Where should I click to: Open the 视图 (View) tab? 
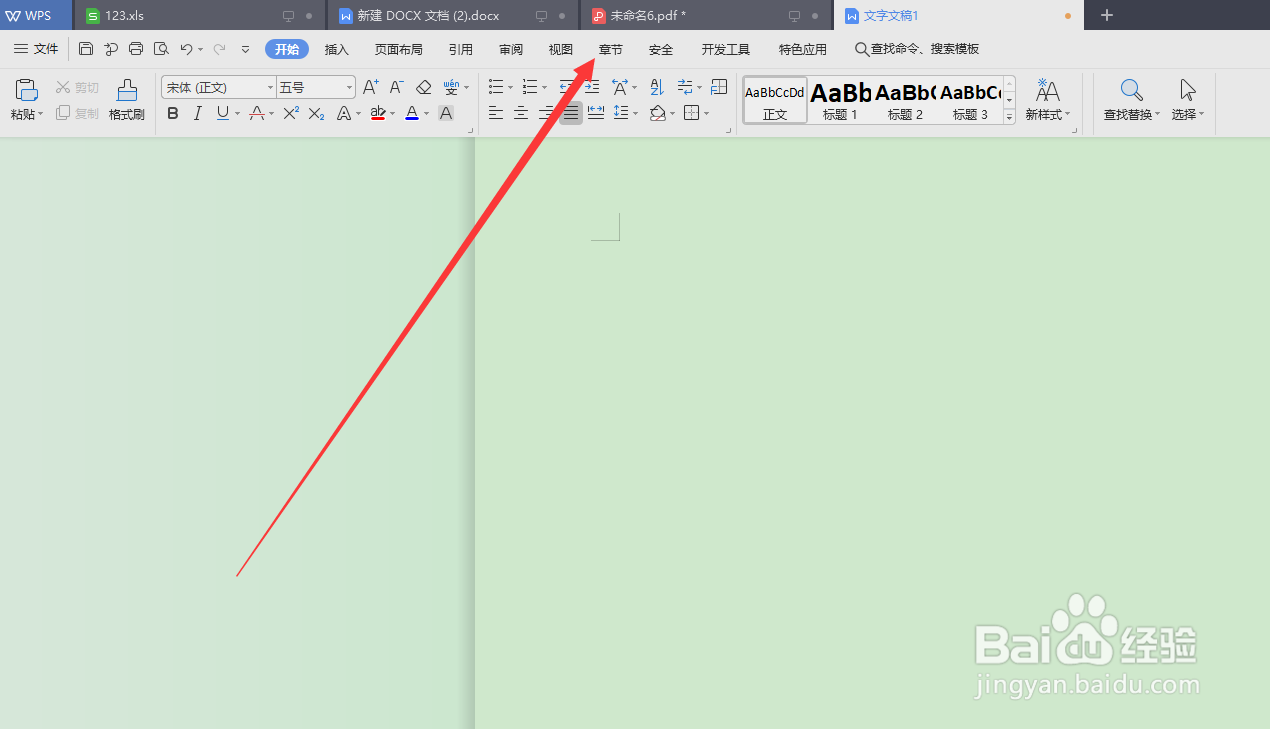pyautogui.click(x=561, y=49)
